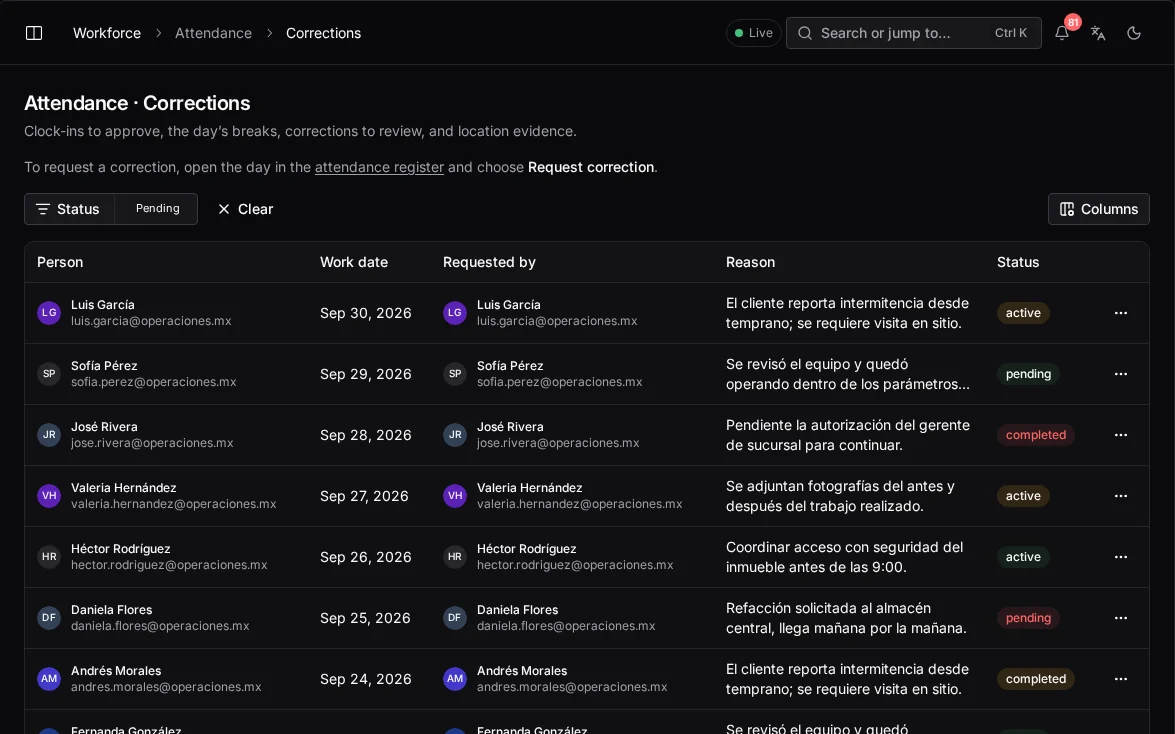Click the Pending filter value chip
This screenshot has height=734, width=1175.
[157, 208]
